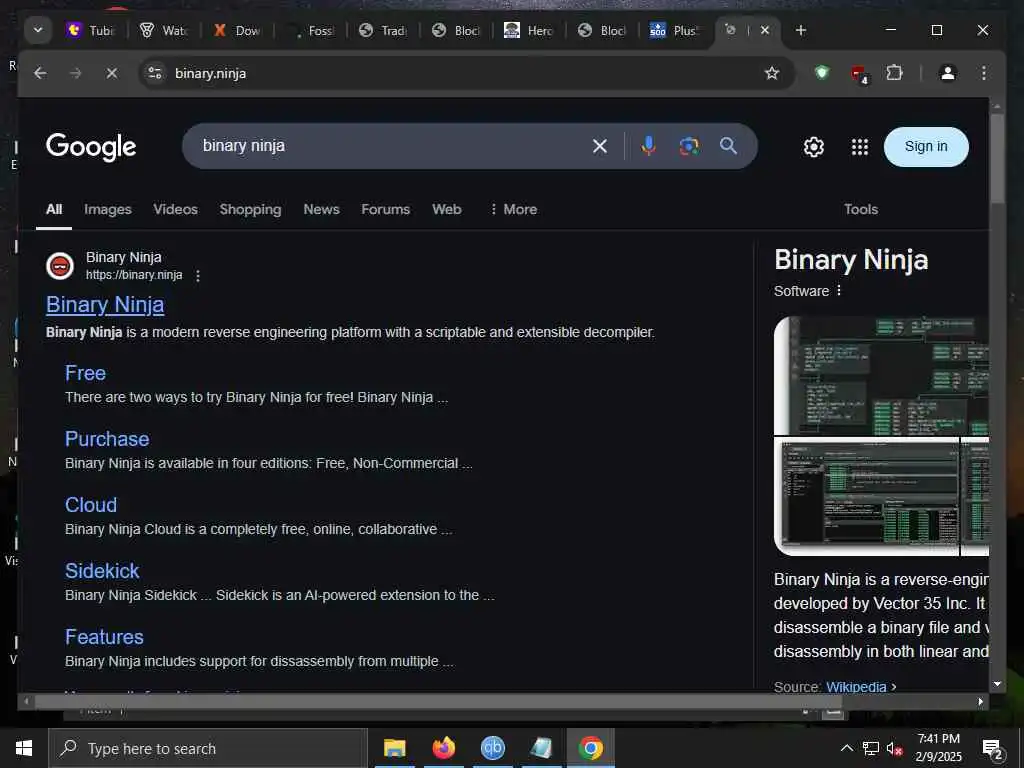1024x768 pixels.
Task: Open search Tools
Action: tap(861, 209)
